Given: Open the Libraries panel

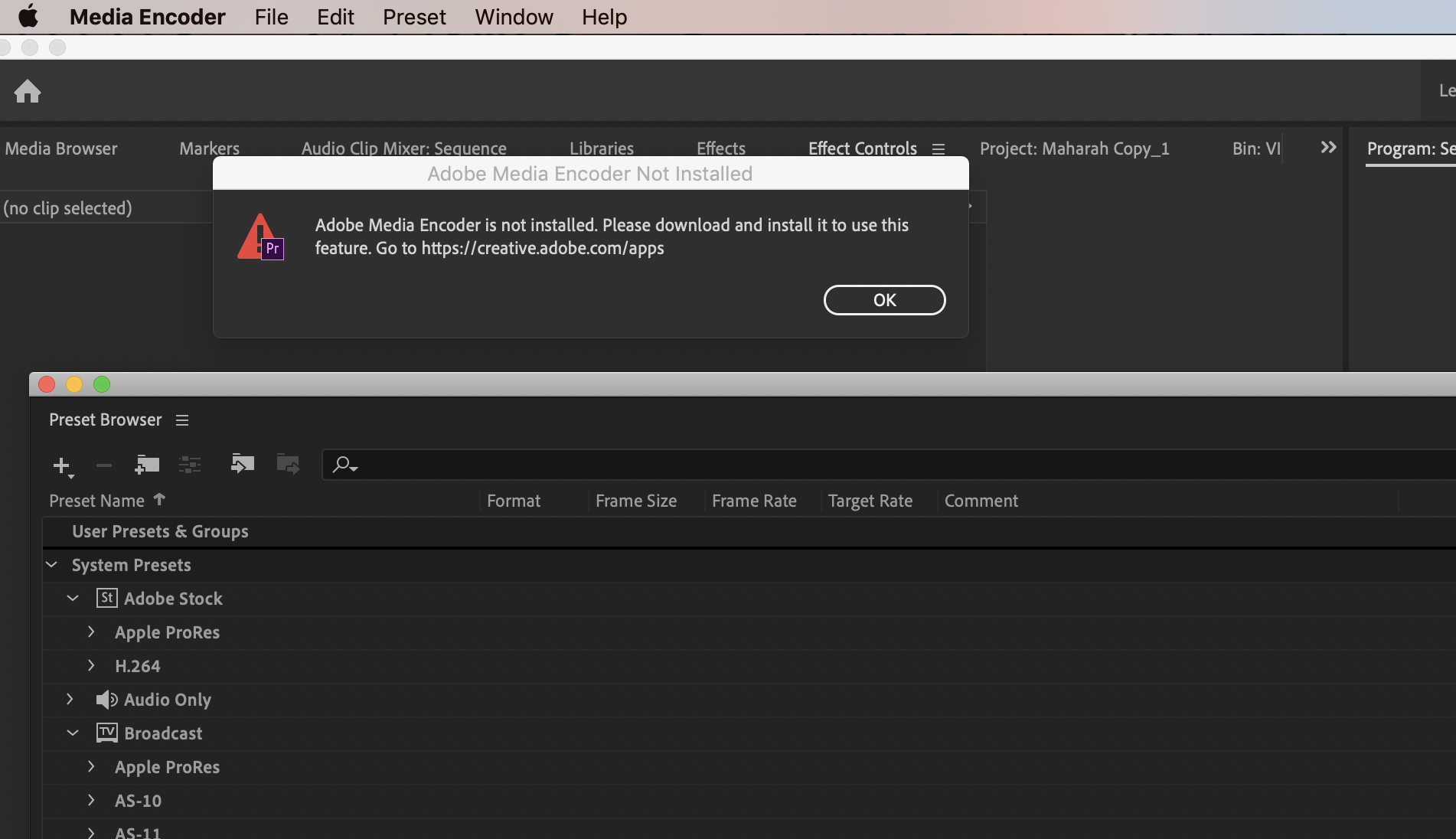Looking at the screenshot, I should [x=601, y=149].
